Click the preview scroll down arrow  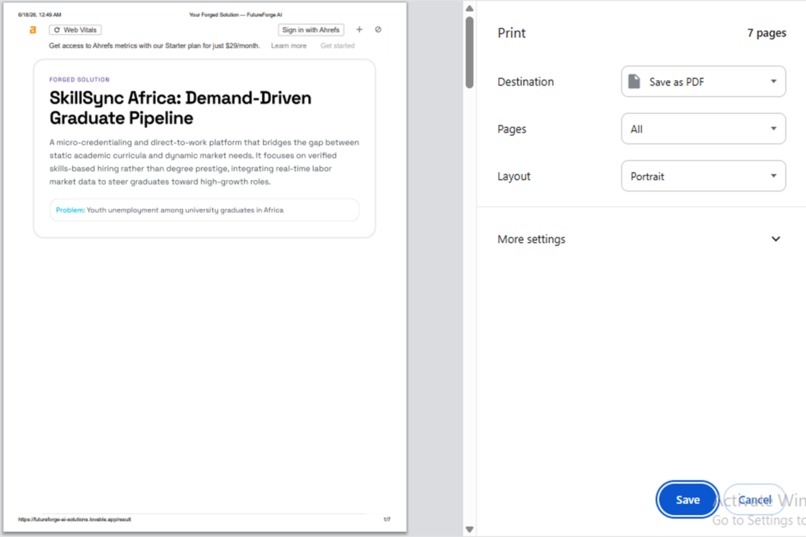click(469, 529)
